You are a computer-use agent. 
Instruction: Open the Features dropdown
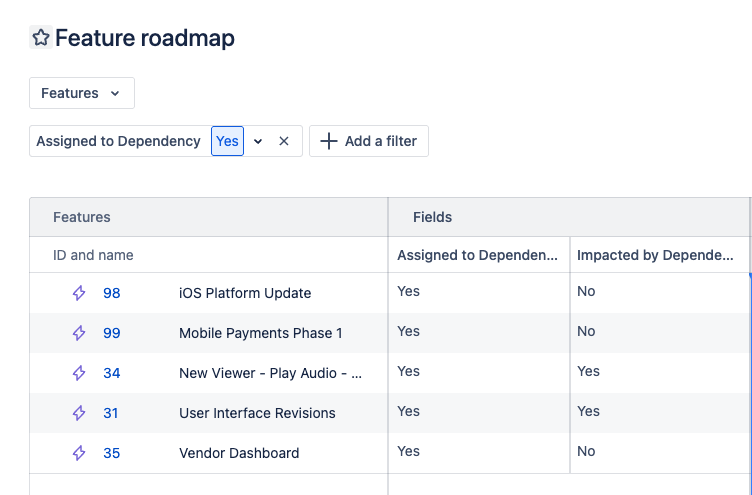pos(81,93)
